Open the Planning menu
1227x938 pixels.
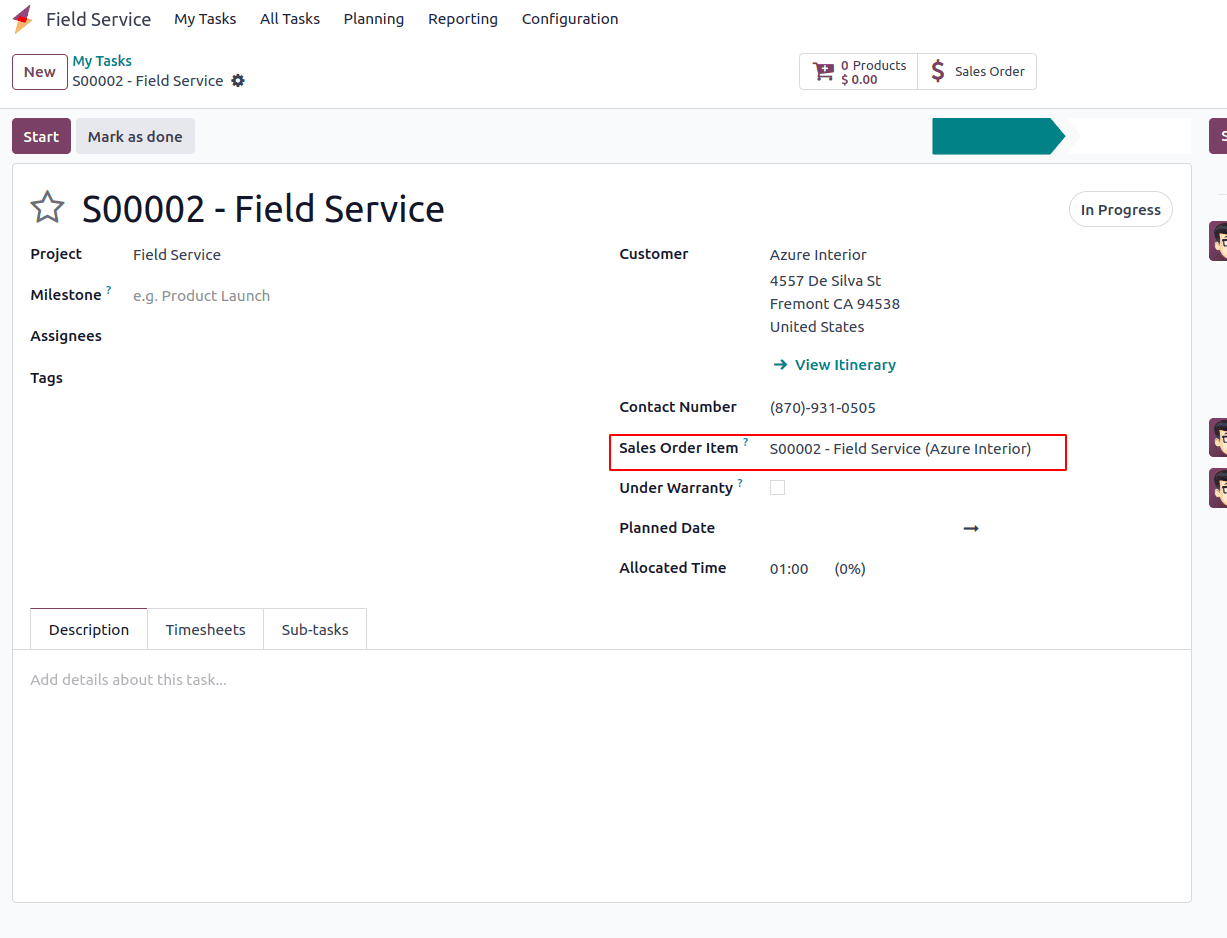373,19
